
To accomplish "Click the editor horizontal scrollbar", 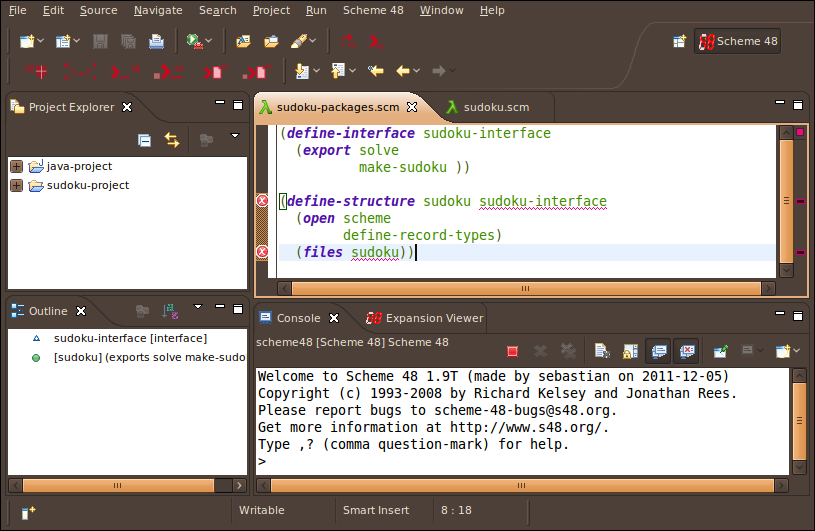I will [526, 288].
